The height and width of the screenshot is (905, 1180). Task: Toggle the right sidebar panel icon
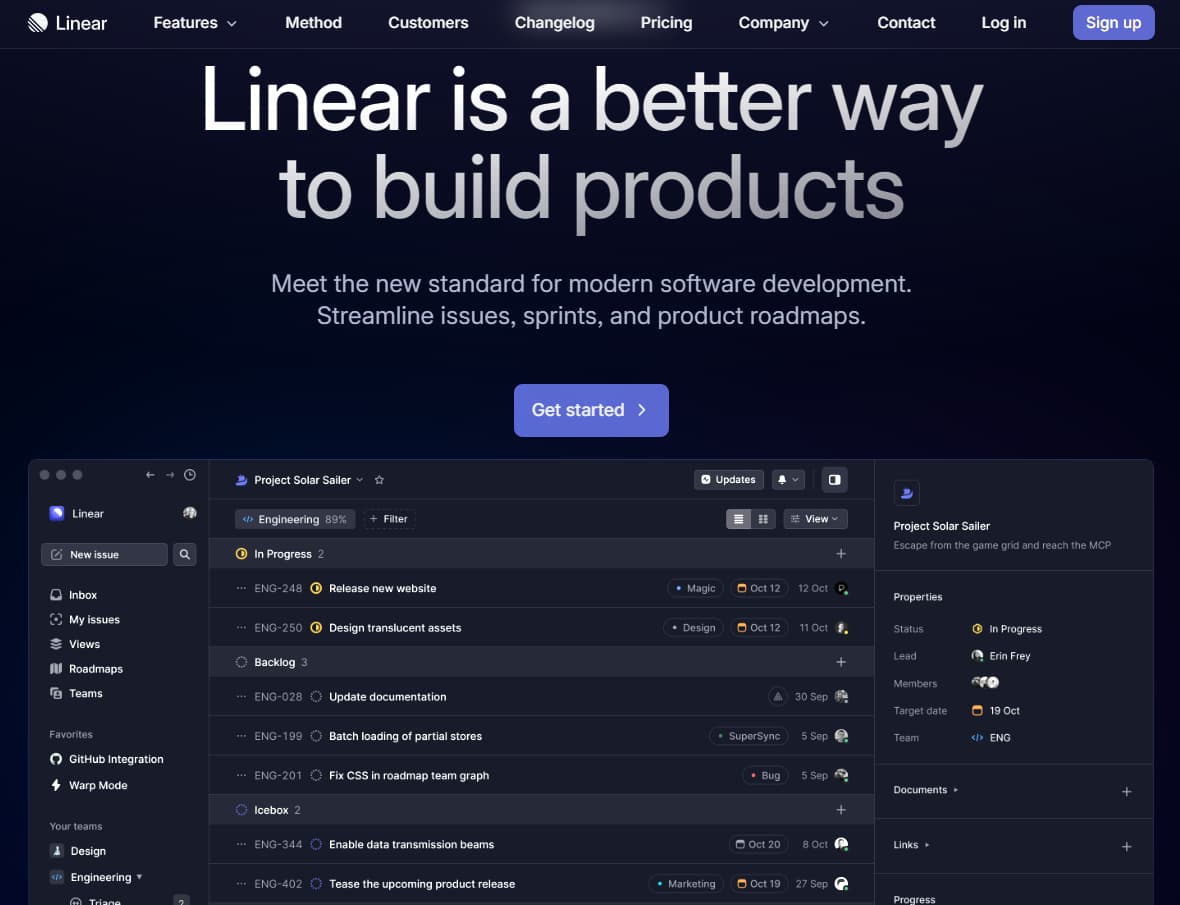tap(835, 480)
